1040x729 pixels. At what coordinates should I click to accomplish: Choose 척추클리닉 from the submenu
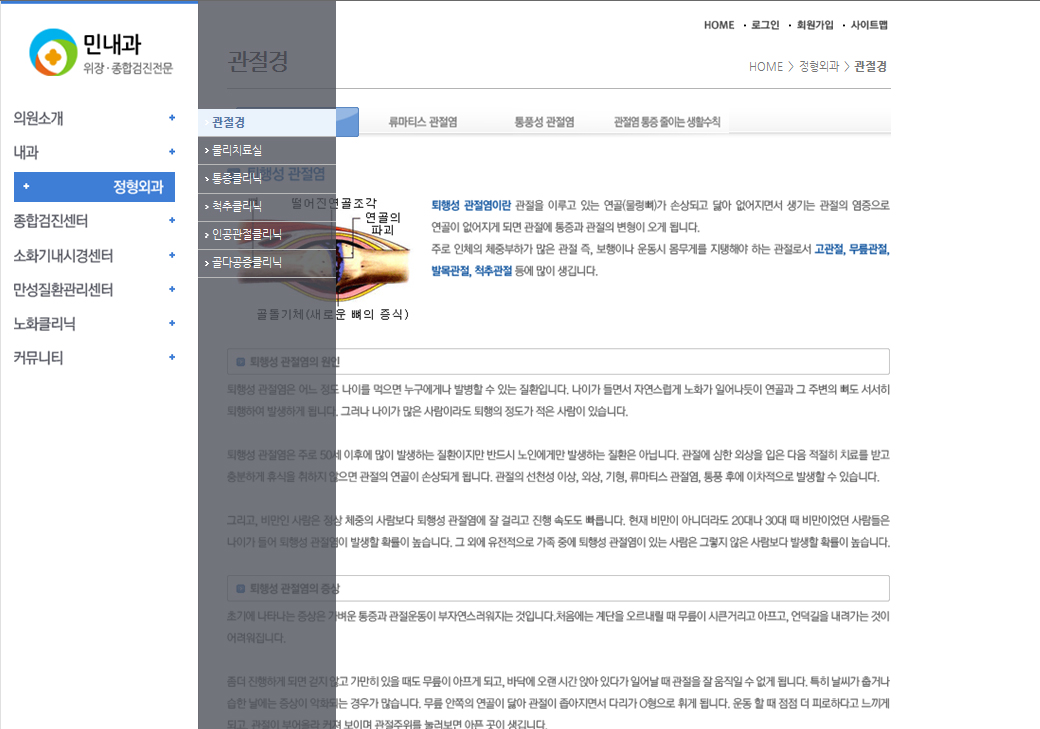[x=237, y=206]
